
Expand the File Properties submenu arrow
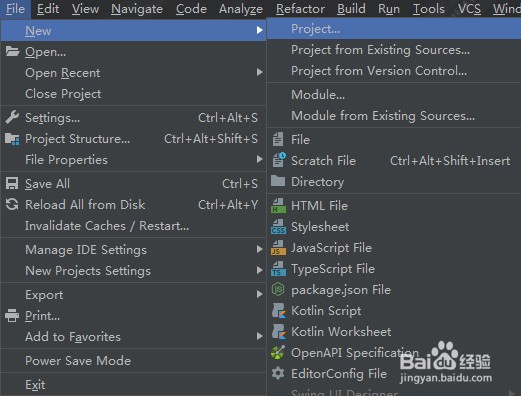[259, 159]
